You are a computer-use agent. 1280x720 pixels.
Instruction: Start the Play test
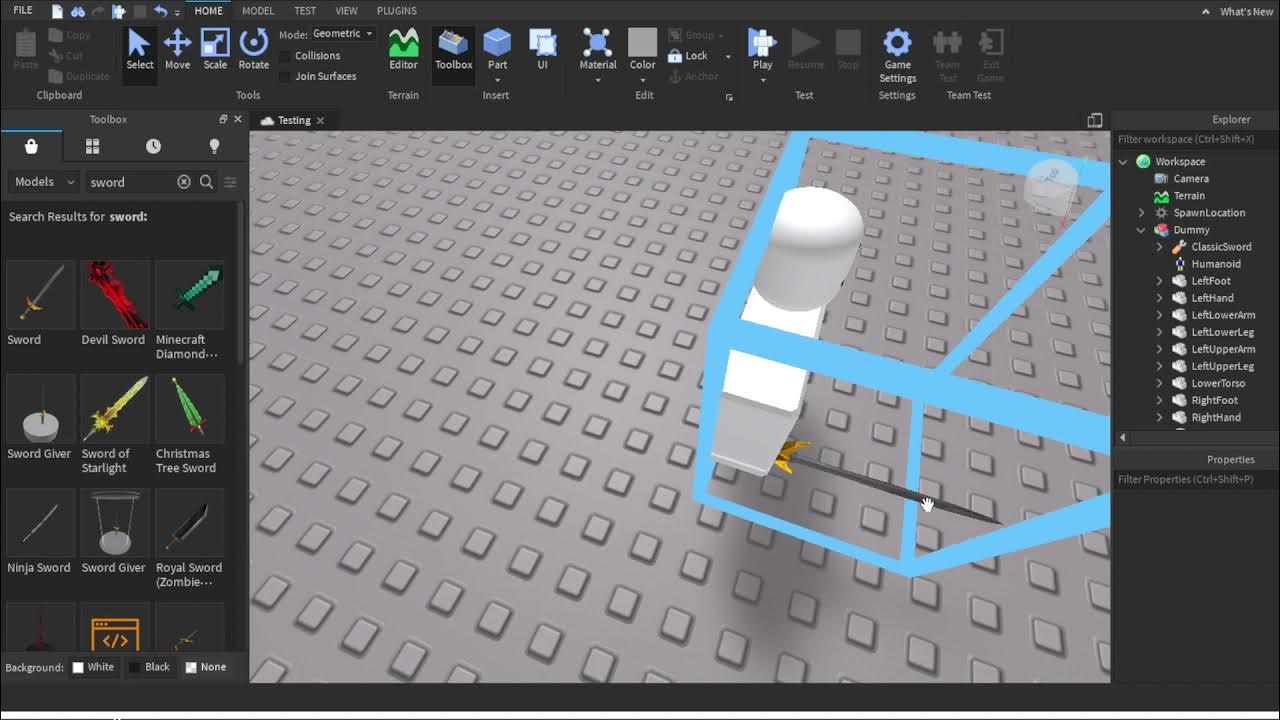coord(762,50)
